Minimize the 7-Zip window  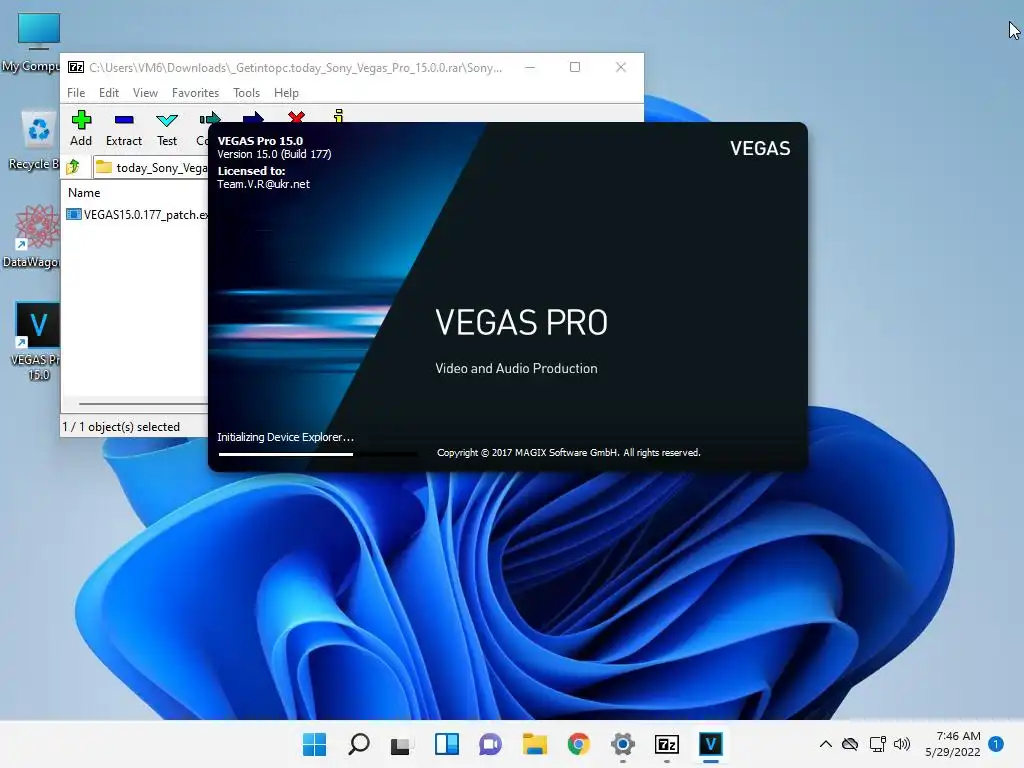click(x=530, y=67)
